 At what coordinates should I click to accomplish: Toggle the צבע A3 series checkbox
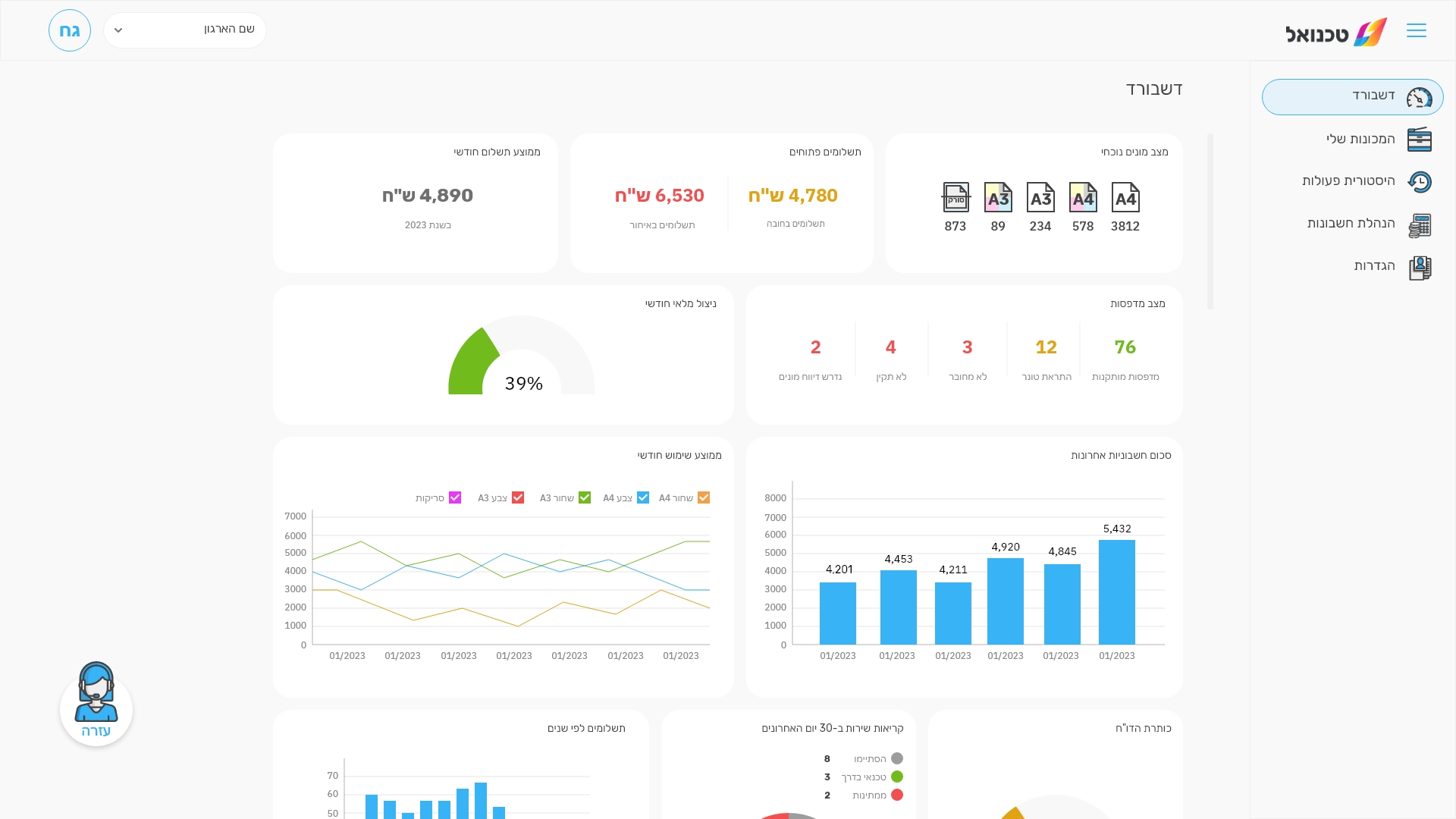pos(518,497)
